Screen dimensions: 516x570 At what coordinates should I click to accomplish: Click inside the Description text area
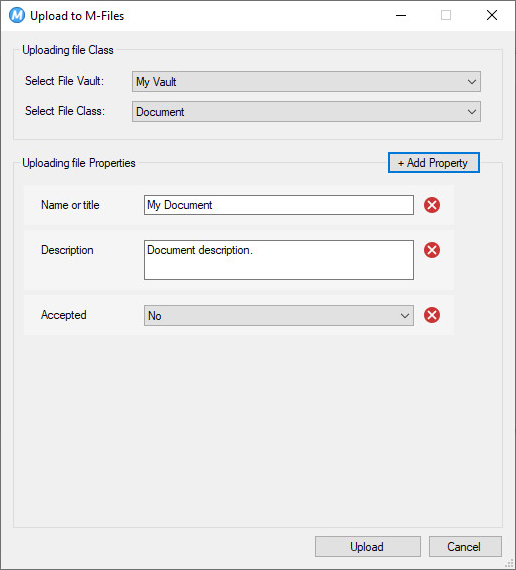279,260
